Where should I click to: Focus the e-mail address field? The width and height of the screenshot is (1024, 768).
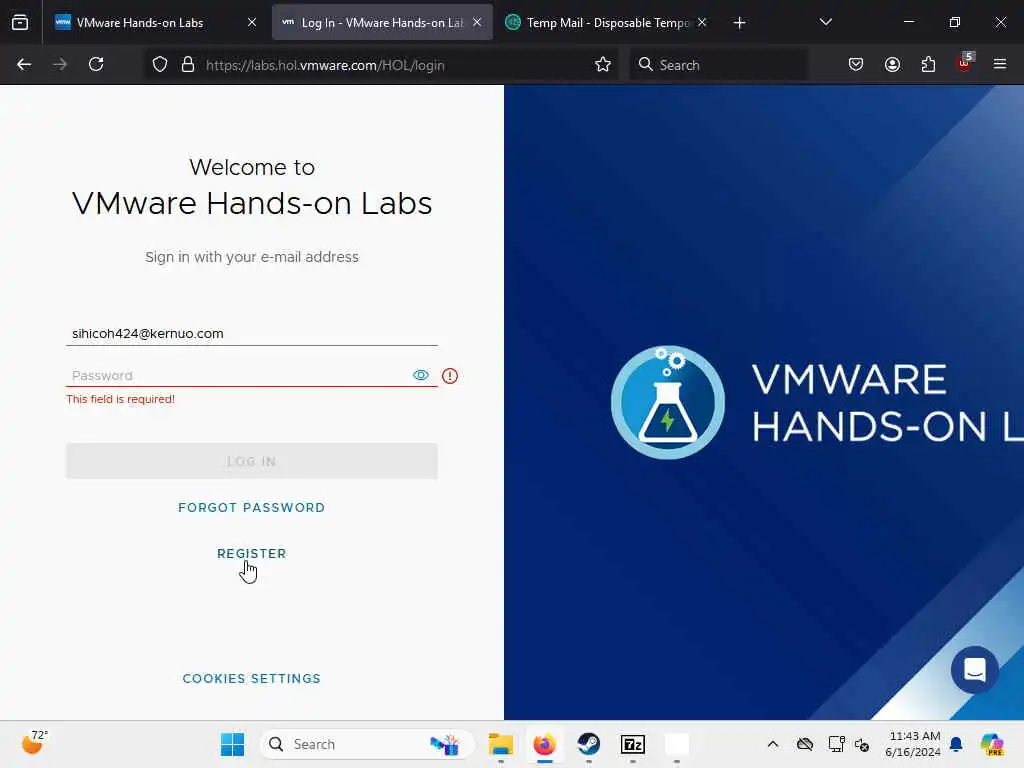251,334
